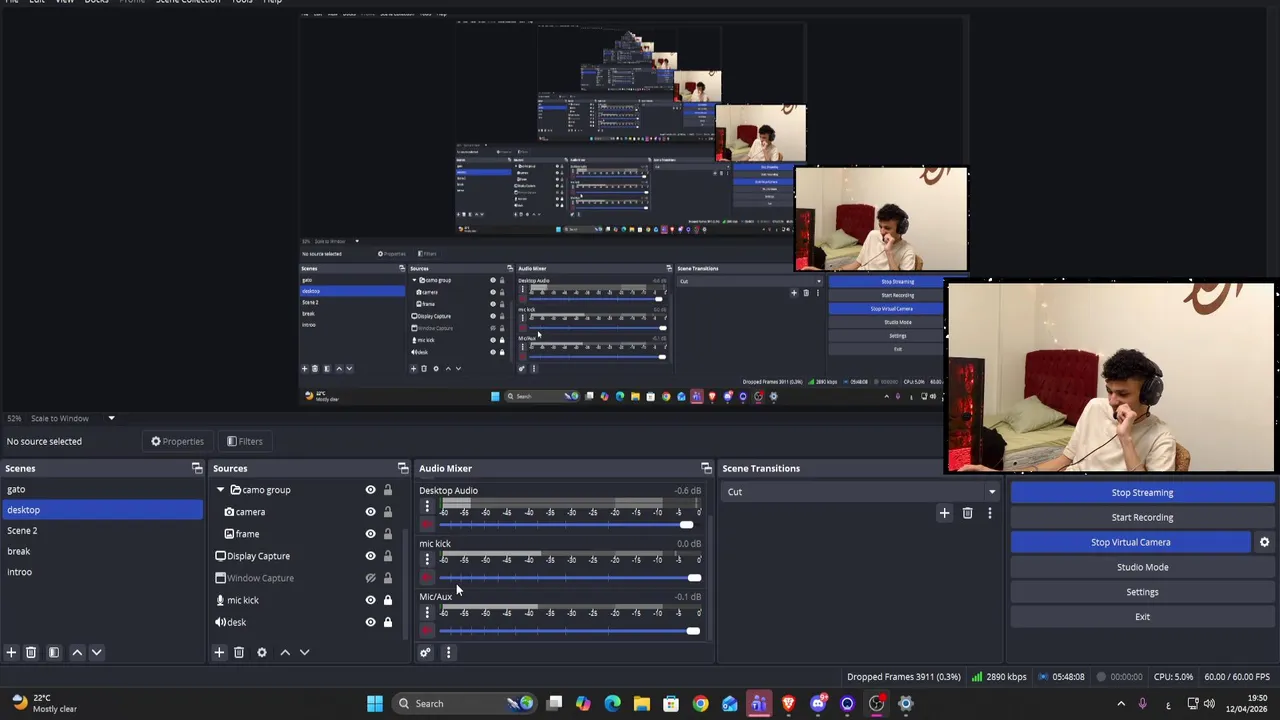
Task: Click mic kick volume slider
Action: 570,578
